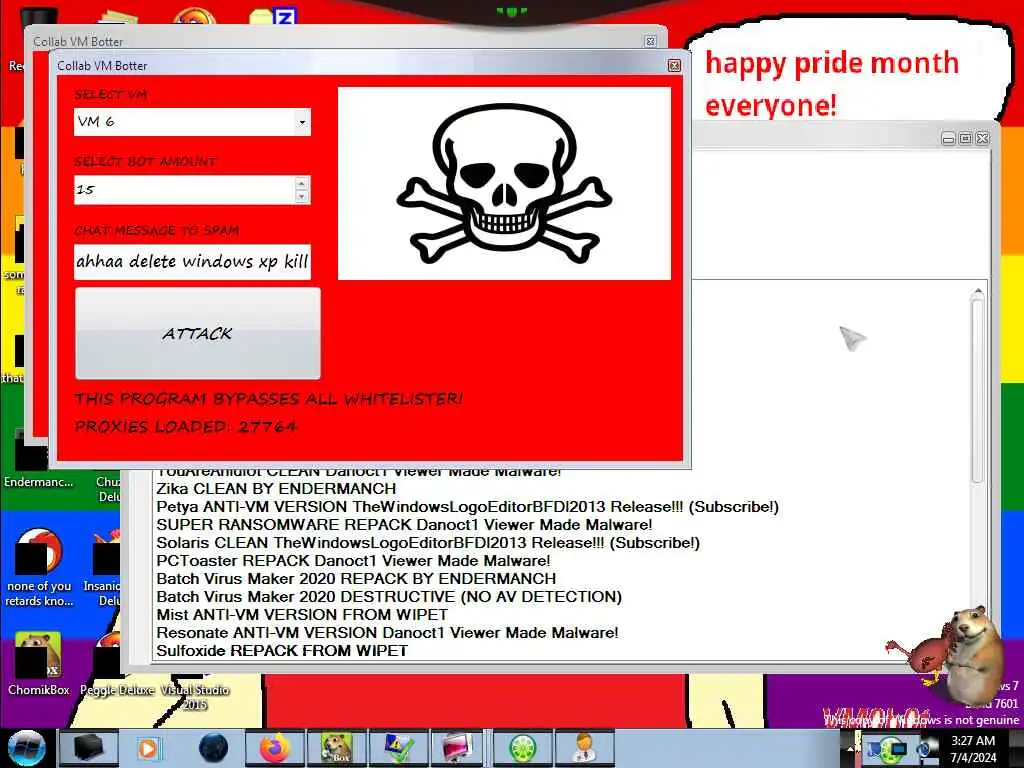Select the 'Solaris CLEAN' list row
The width and height of the screenshot is (1024, 768).
tap(428, 543)
